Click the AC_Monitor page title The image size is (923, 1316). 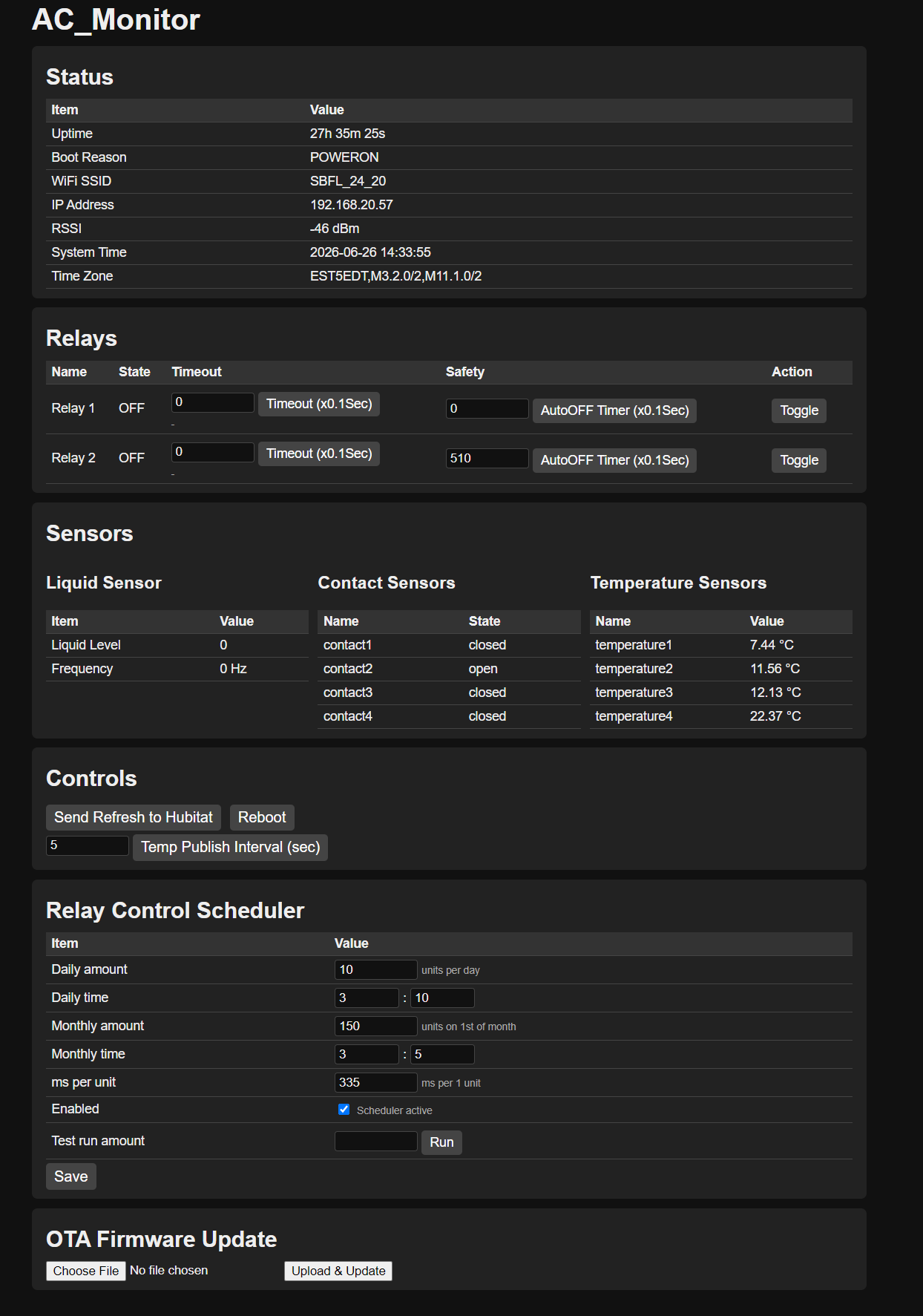(x=116, y=19)
